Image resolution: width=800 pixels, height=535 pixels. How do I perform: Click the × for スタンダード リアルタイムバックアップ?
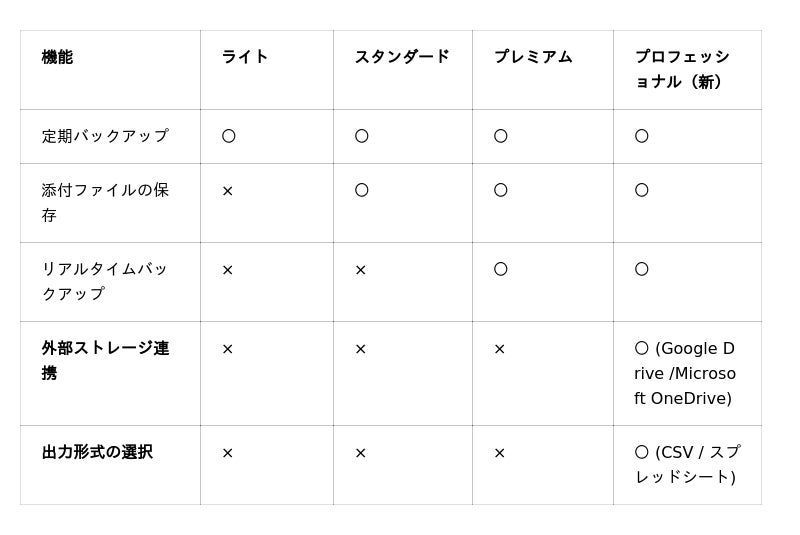pyautogui.click(x=361, y=270)
